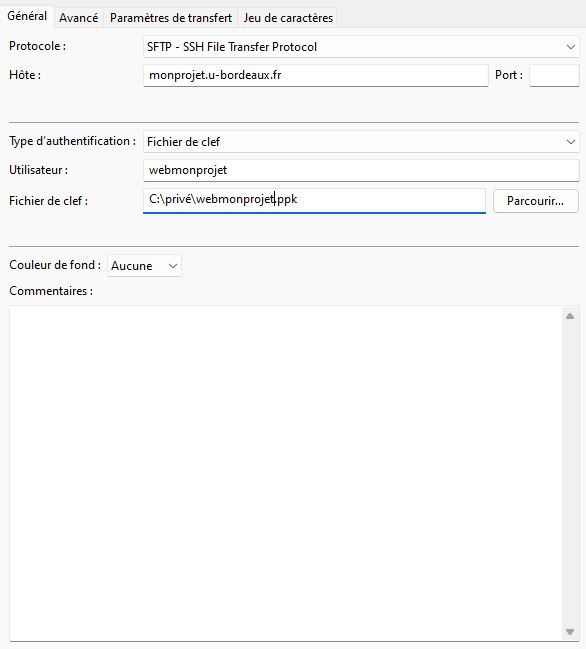Switch to the Général tab
The image size is (586, 649).
pos(27,17)
